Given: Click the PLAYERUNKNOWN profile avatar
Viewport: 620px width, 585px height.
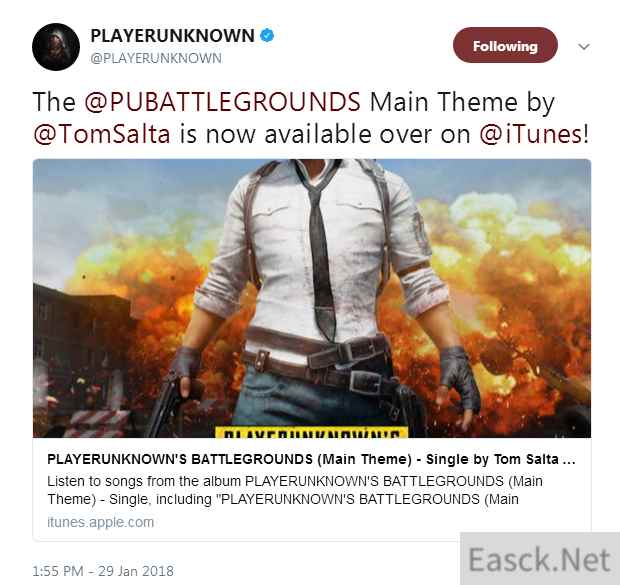Looking at the screenshot, I should (56, 47).
